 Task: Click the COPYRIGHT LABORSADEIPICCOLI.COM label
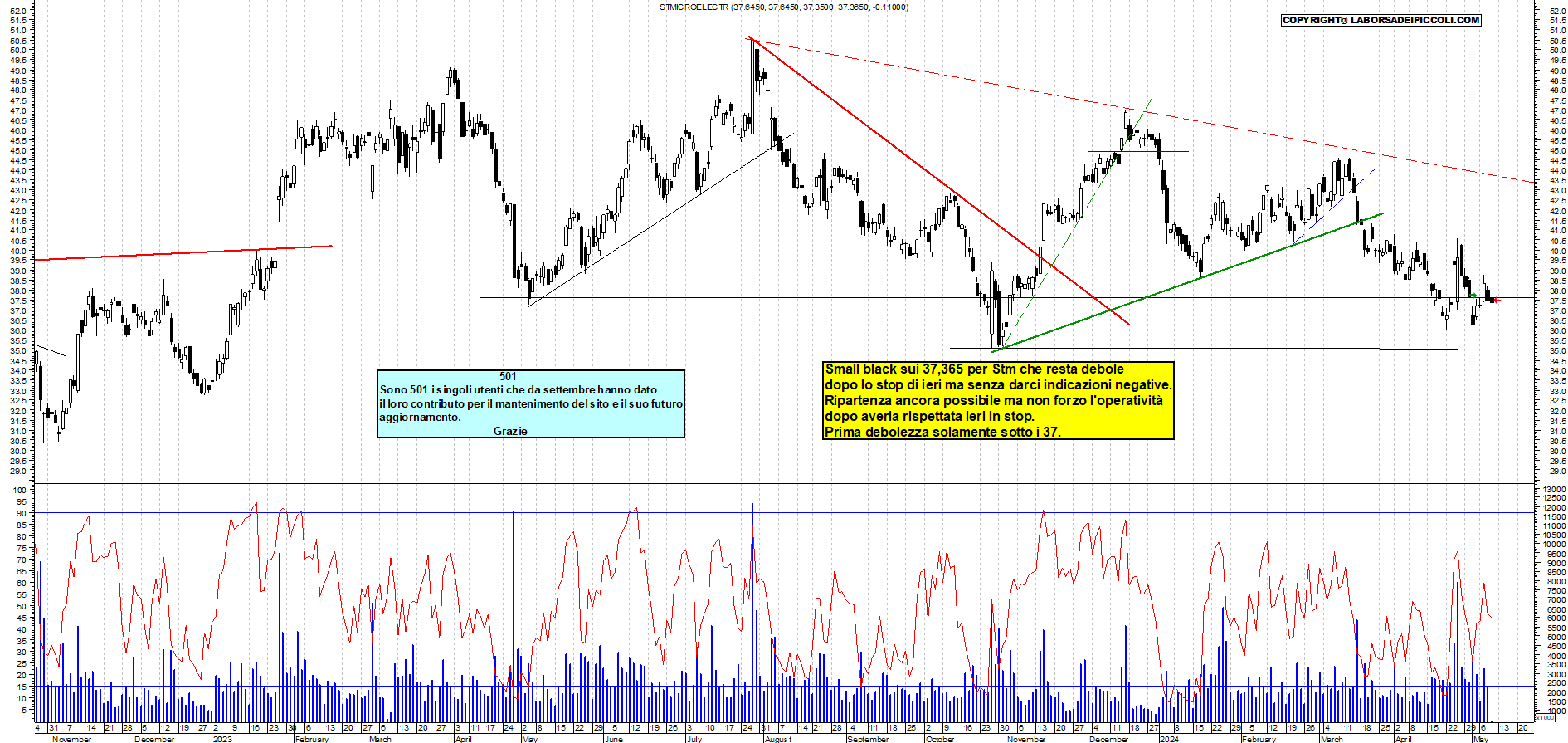coord(1381,20)
